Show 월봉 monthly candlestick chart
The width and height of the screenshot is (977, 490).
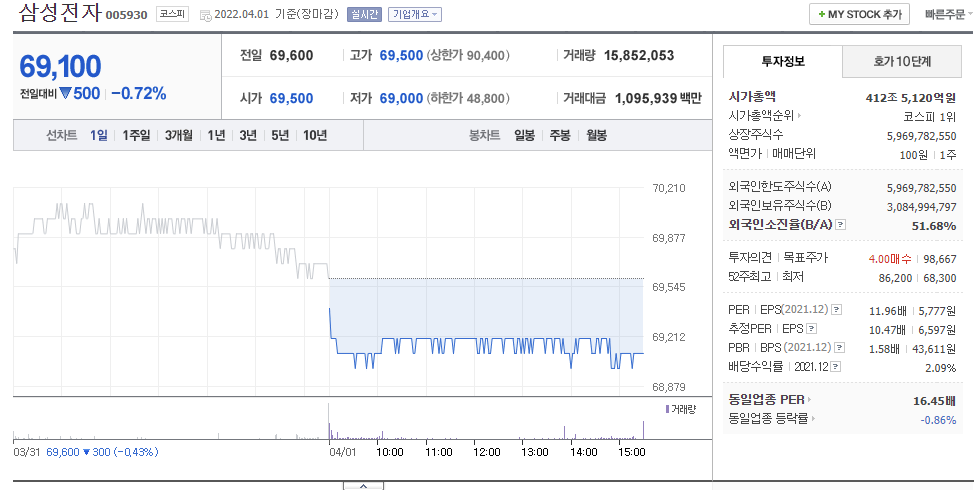596,135
